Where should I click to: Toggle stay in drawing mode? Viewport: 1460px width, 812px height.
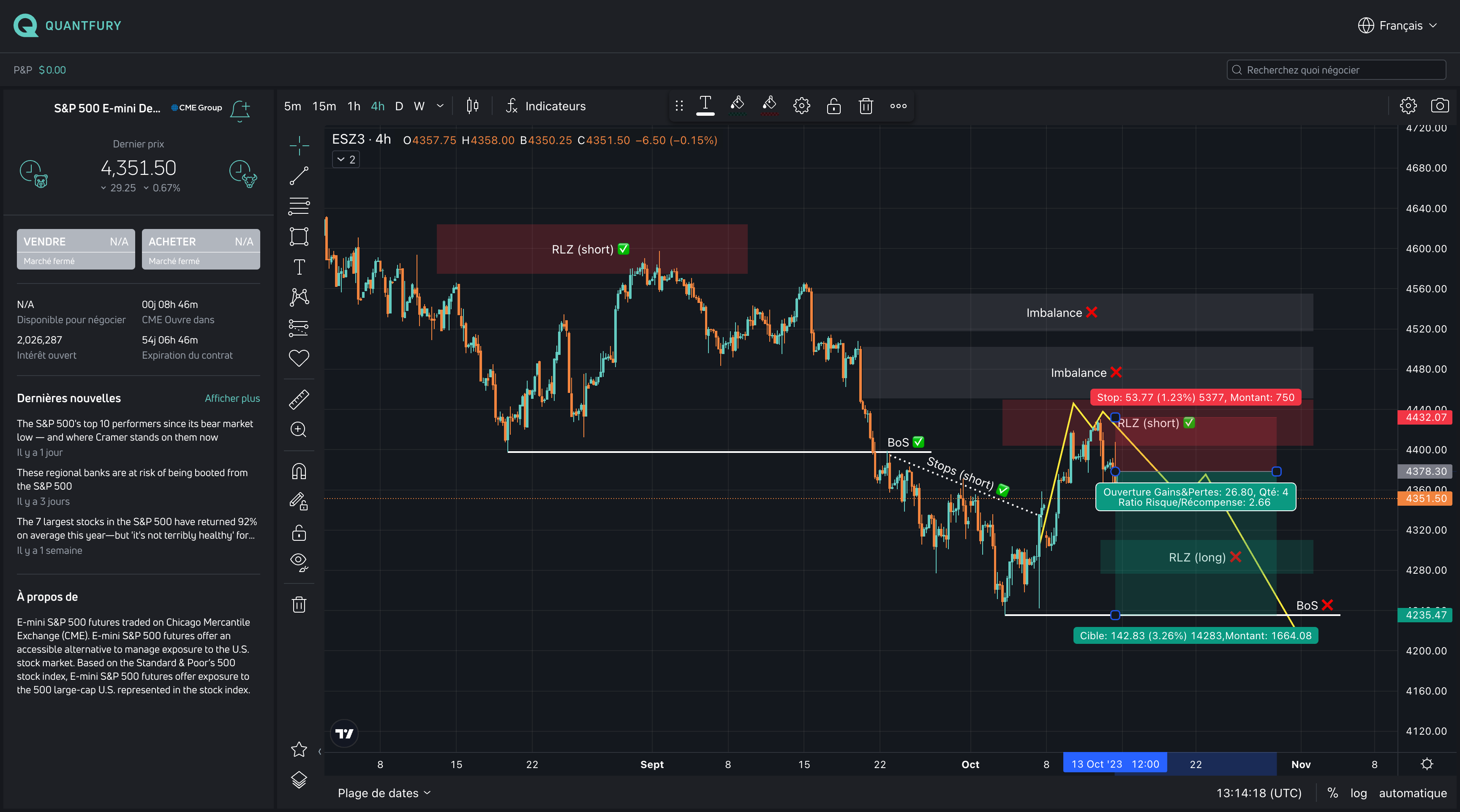click(x=299, y=501)
